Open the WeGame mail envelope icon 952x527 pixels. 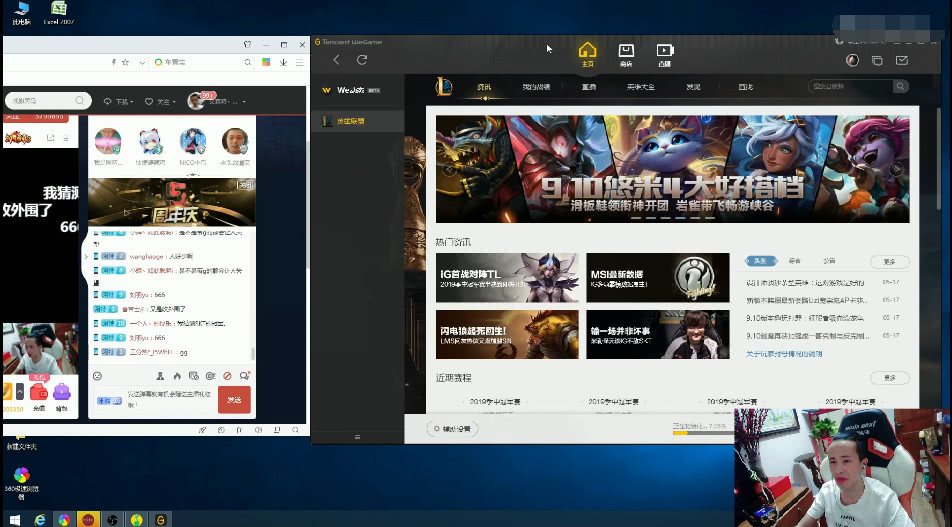[x=902, y=60]
